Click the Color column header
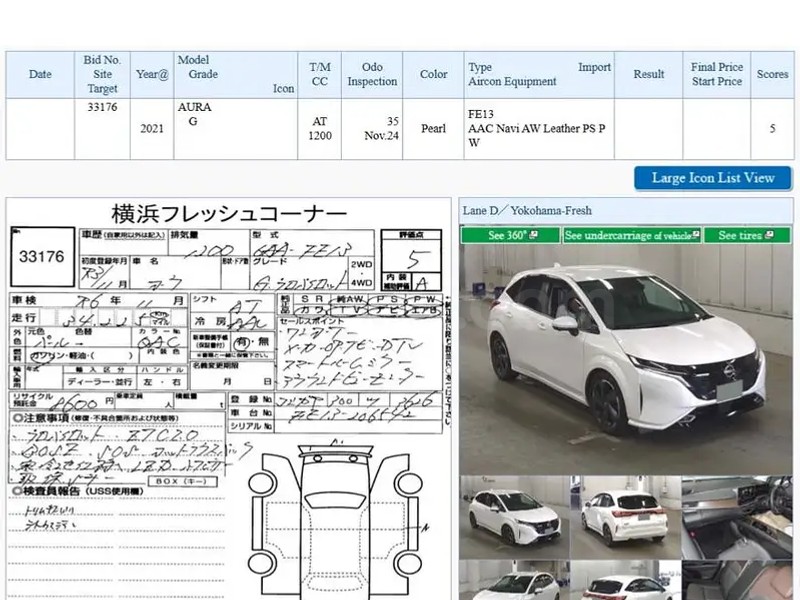The height and width of the screenshot is (600, 800). tap(433, 74)
